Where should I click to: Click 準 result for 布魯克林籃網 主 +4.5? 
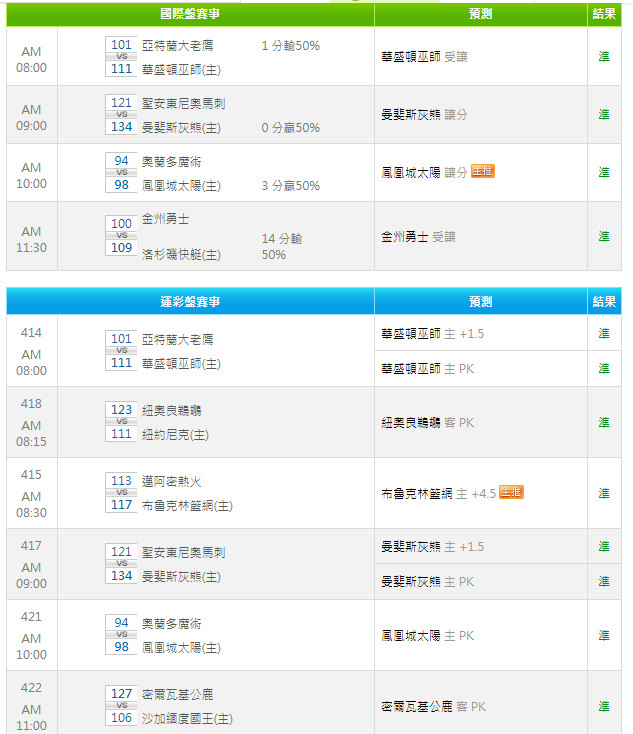pos(604,493)
